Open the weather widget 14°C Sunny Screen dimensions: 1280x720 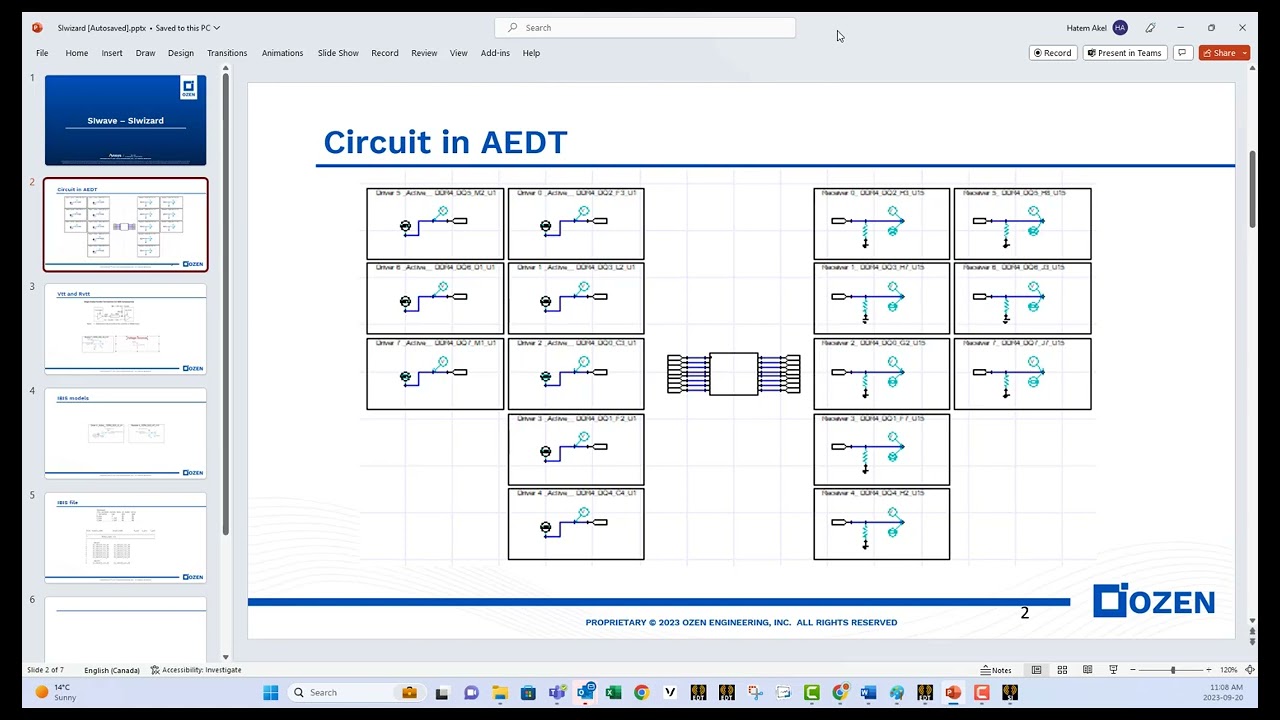[x=56, y=692]
